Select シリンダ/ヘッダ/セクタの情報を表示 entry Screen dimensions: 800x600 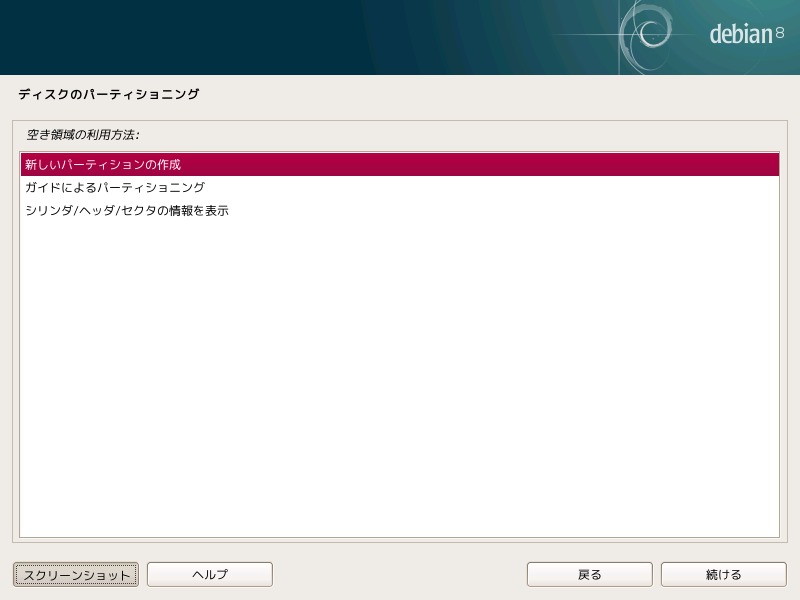coord(399,210)
